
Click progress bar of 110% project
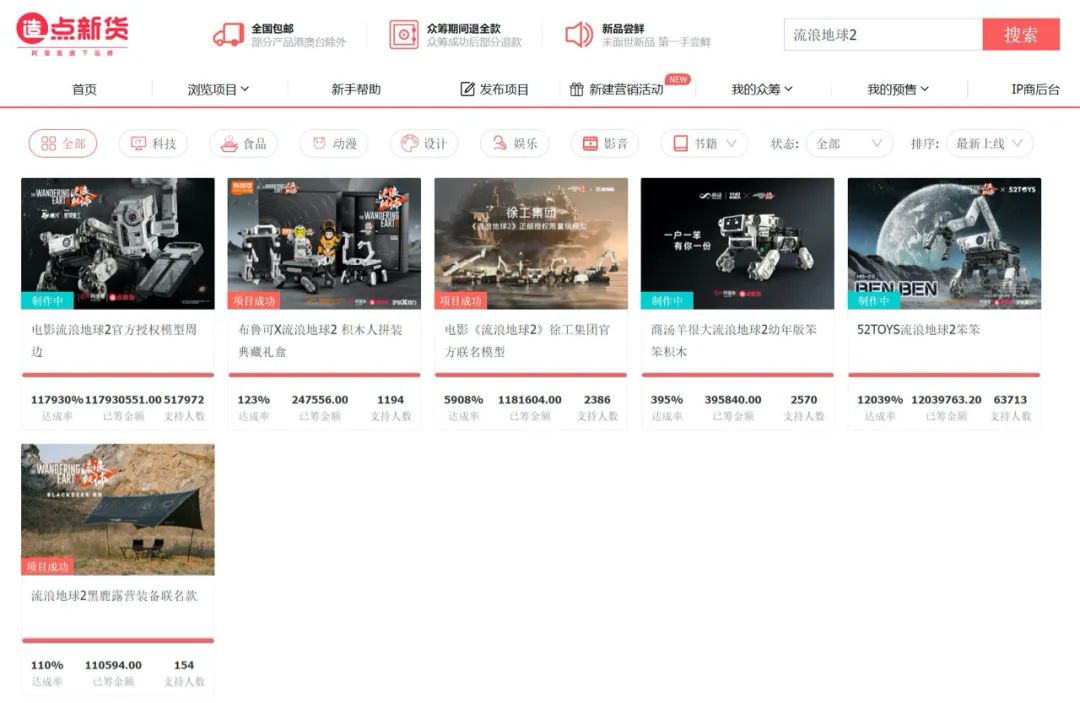(118, 640)
